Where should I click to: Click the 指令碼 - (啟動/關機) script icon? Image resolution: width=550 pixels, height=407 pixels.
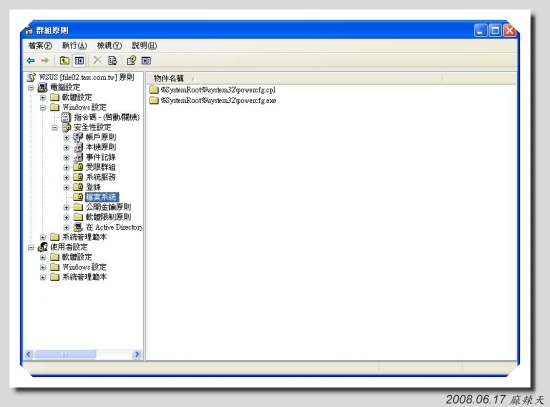(x=66, y=117)
